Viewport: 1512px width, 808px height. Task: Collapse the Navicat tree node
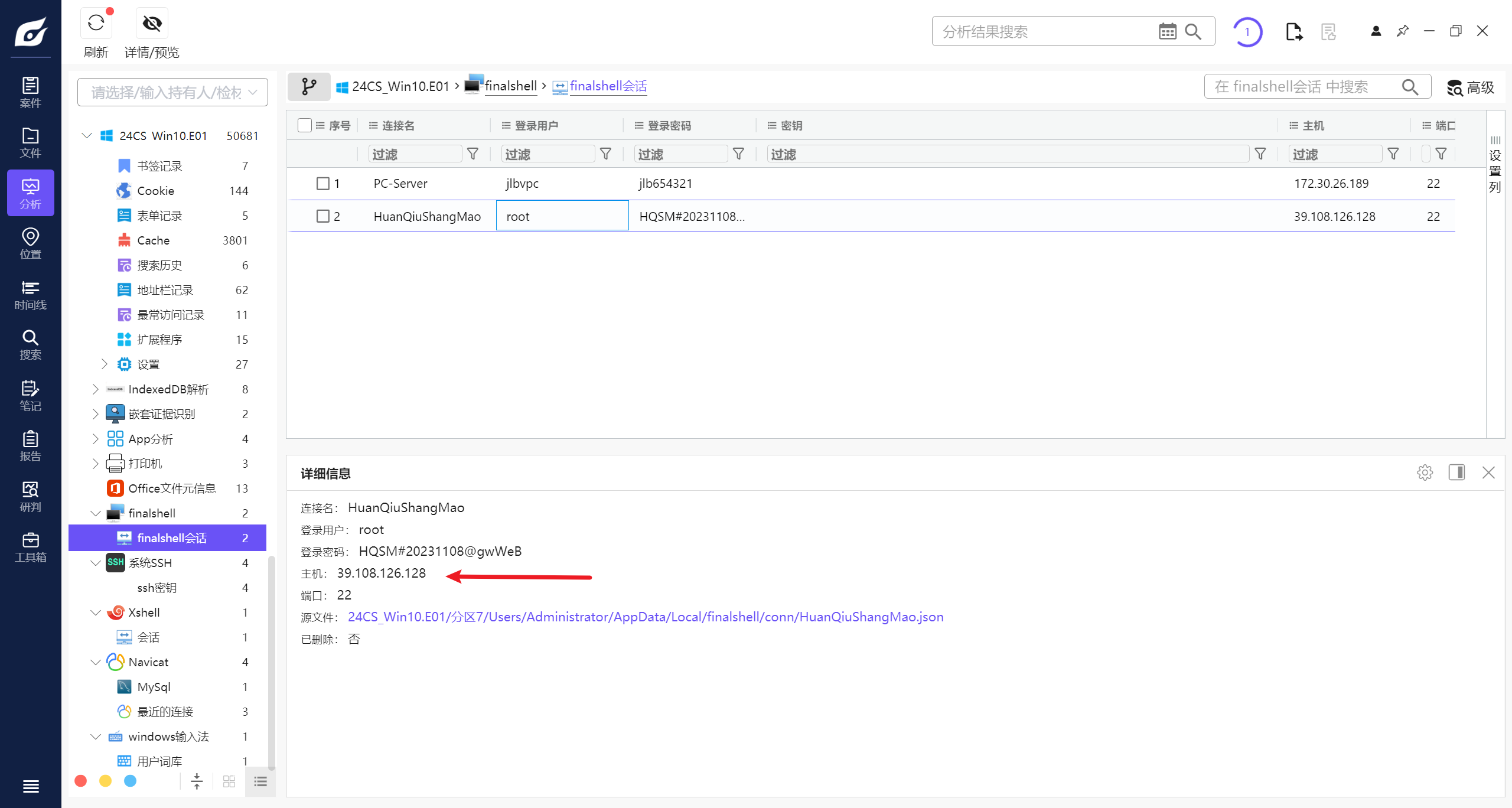pyautogui.click(x=96, y=662)
